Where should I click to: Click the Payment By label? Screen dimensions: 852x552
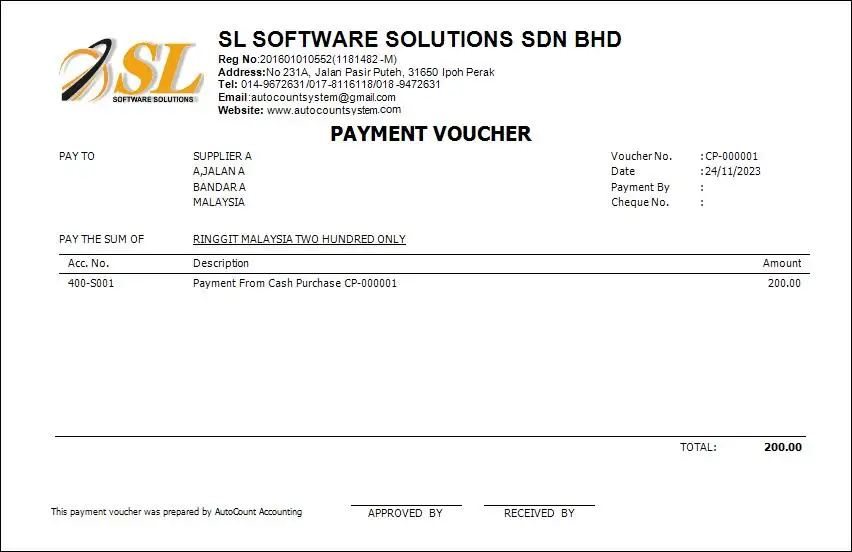640,187
